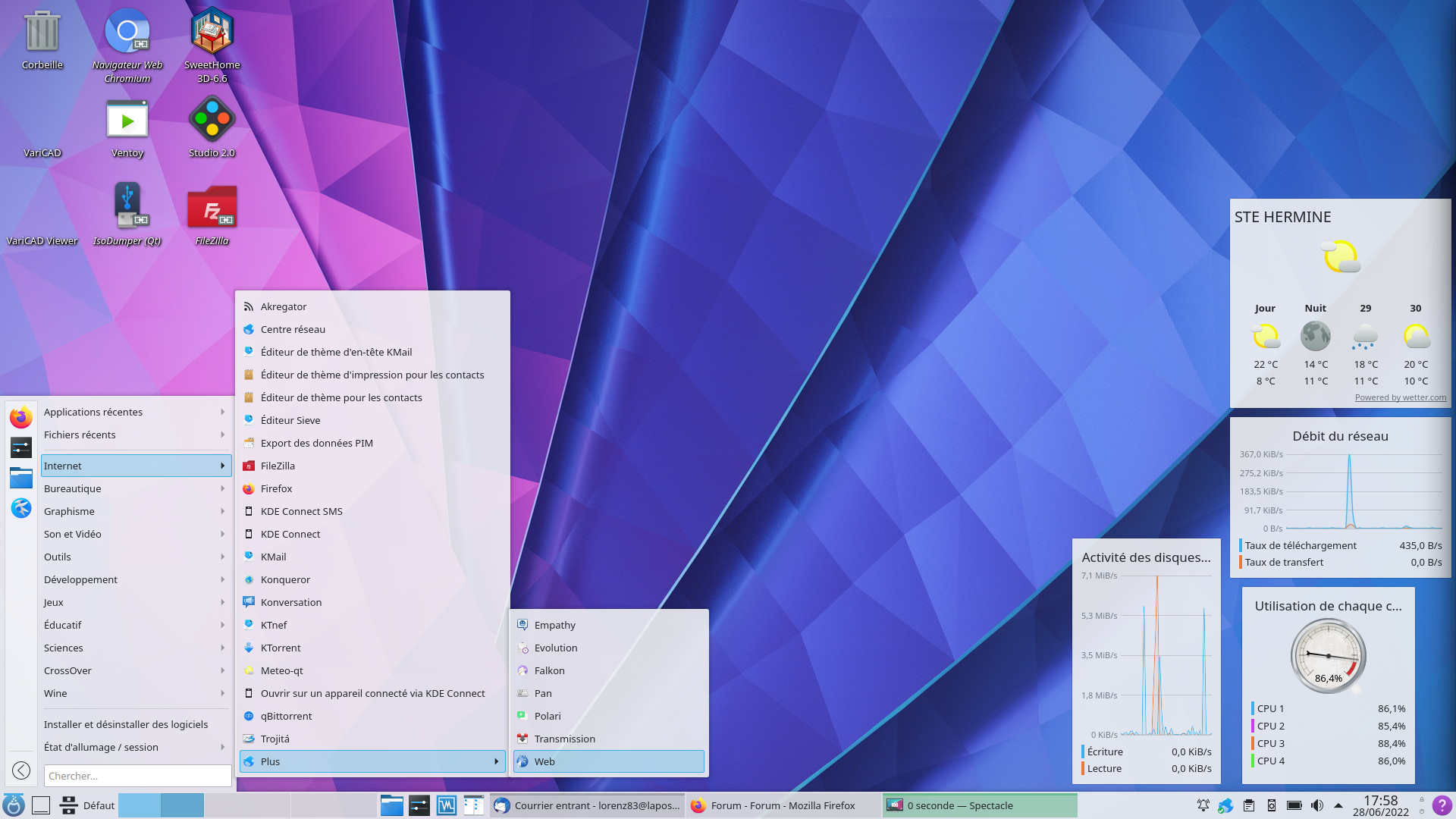Expand the Bureautique category
This screenshot has width=1456, height=819.
(136, 488)
